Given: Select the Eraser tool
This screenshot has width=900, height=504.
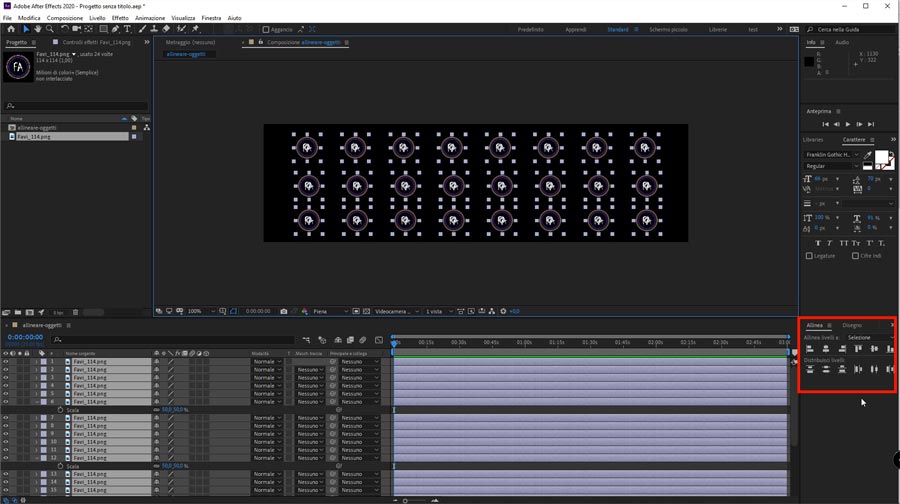Looking at the screenshot, I should coord(166,29).
